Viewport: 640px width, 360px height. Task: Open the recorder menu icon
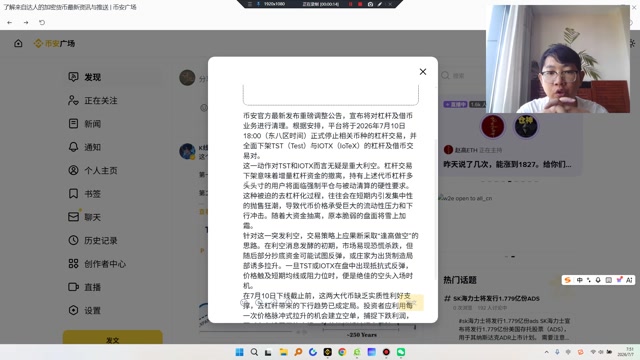250,4
